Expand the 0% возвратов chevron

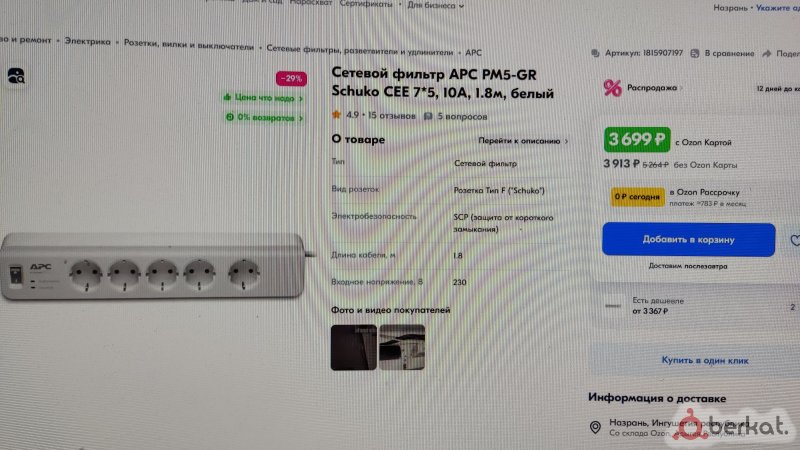[301, 118]
